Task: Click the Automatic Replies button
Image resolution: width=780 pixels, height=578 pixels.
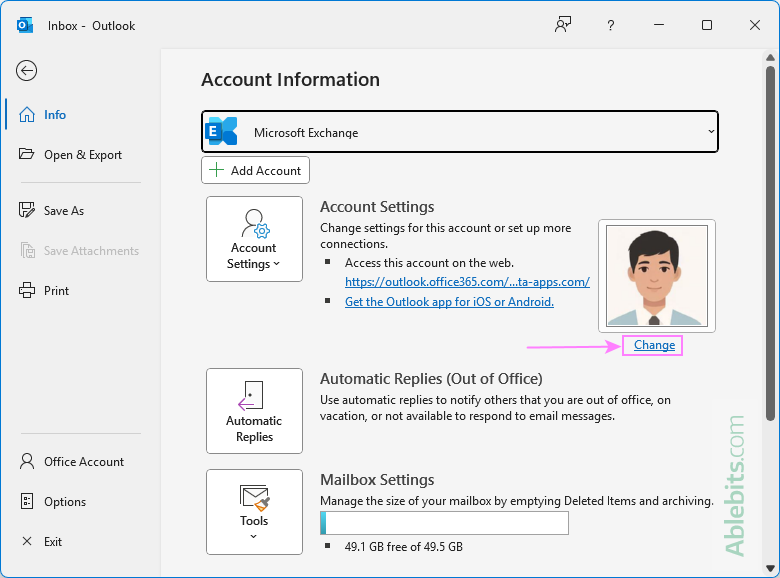Action: 254,411
